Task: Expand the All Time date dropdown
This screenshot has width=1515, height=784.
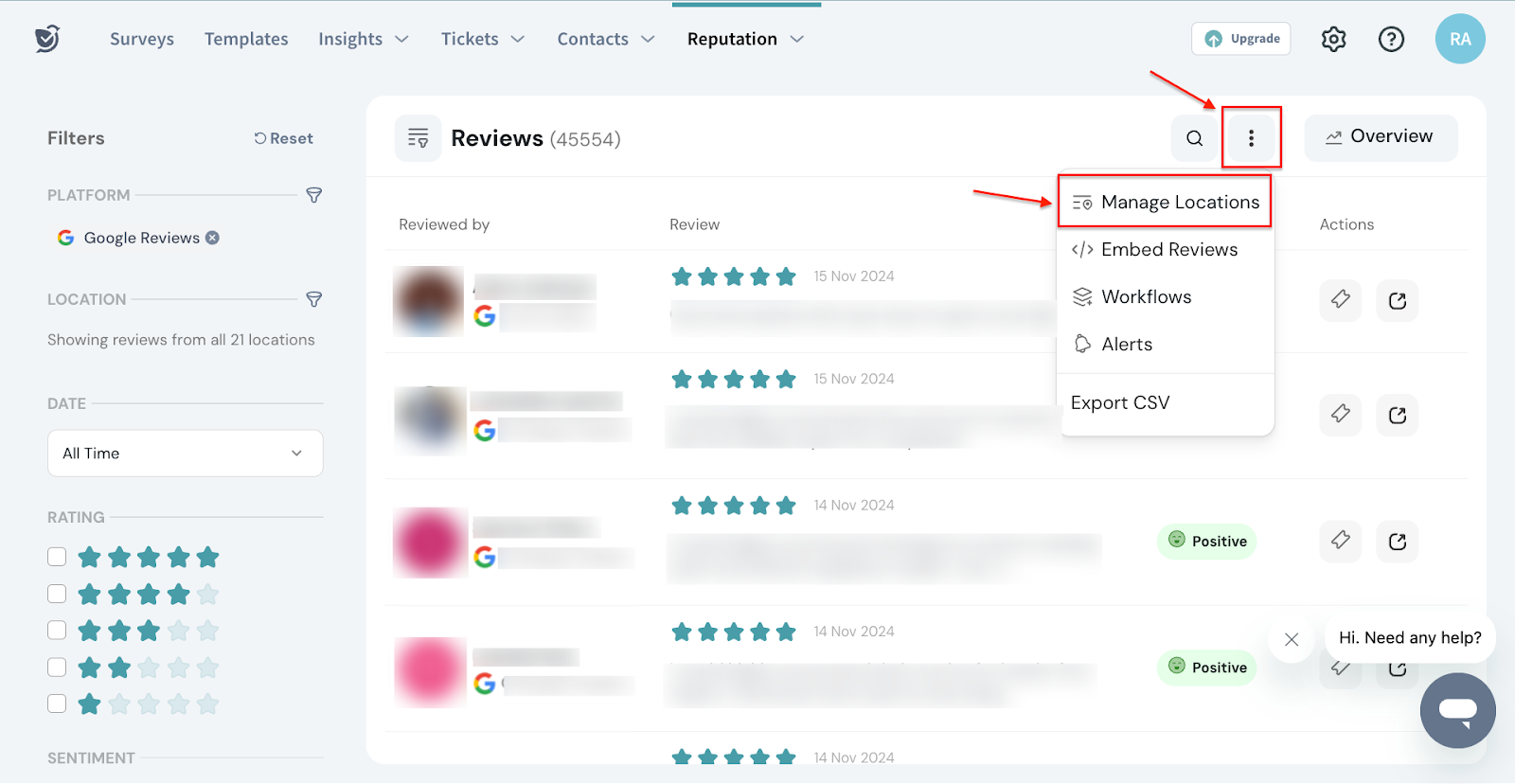Action: 185,454
